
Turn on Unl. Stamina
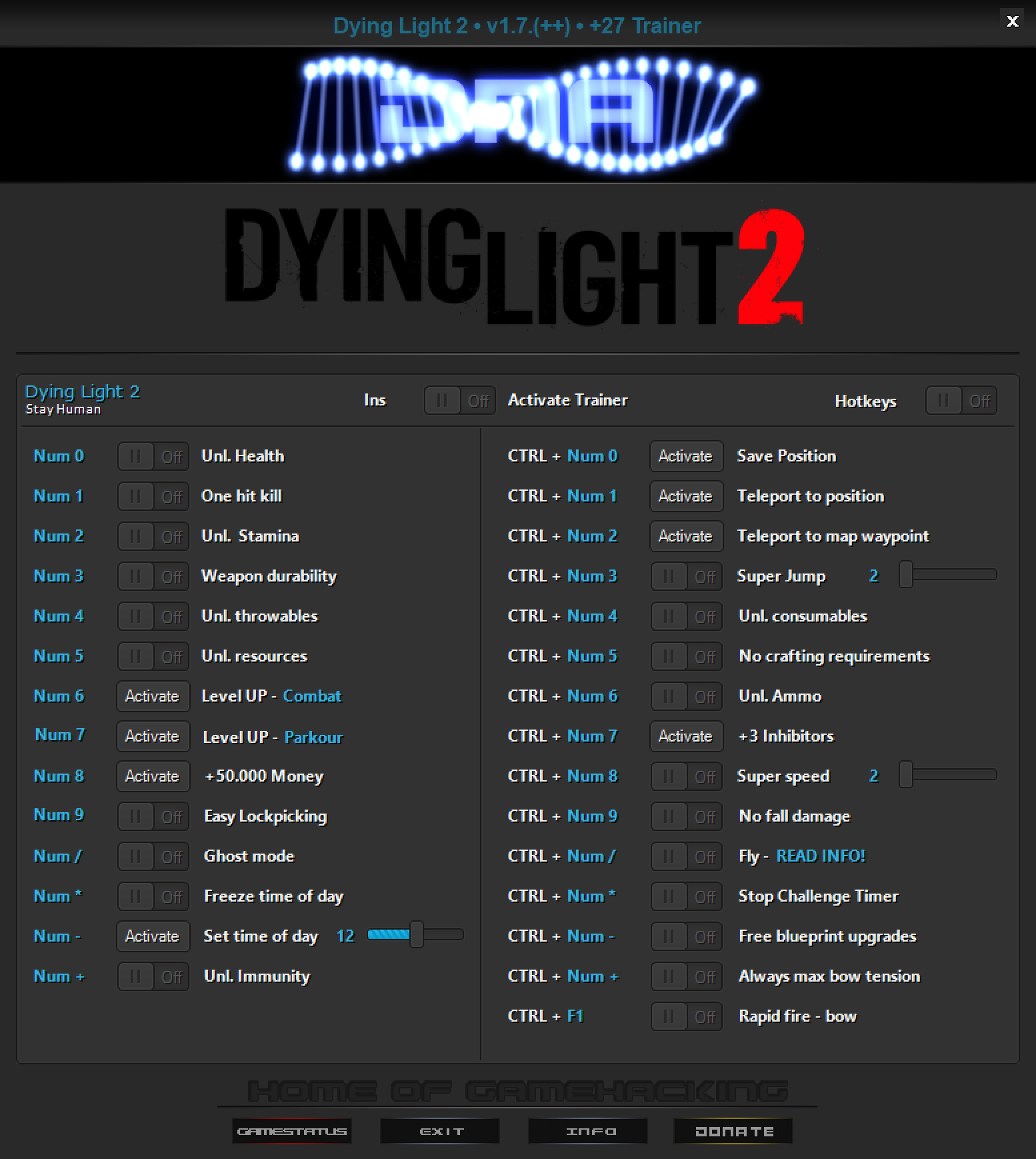153,536
